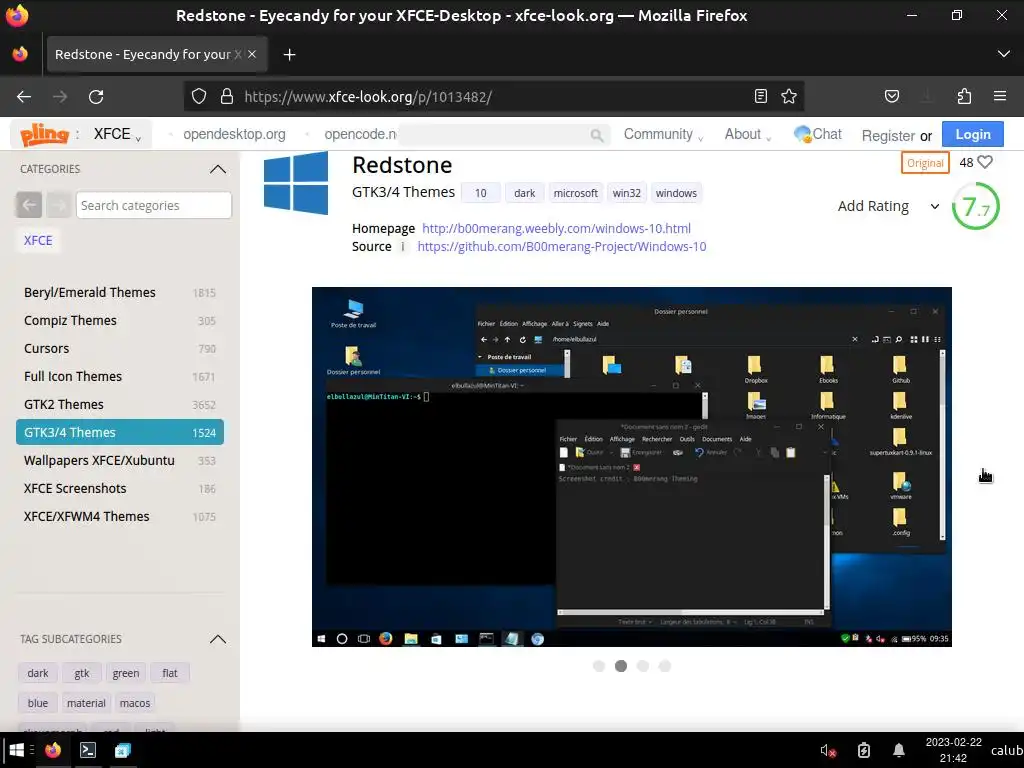Click the Windows logo product image
Screen dimensions: 1024x768
pyautogui.click(x=296, y=184)
